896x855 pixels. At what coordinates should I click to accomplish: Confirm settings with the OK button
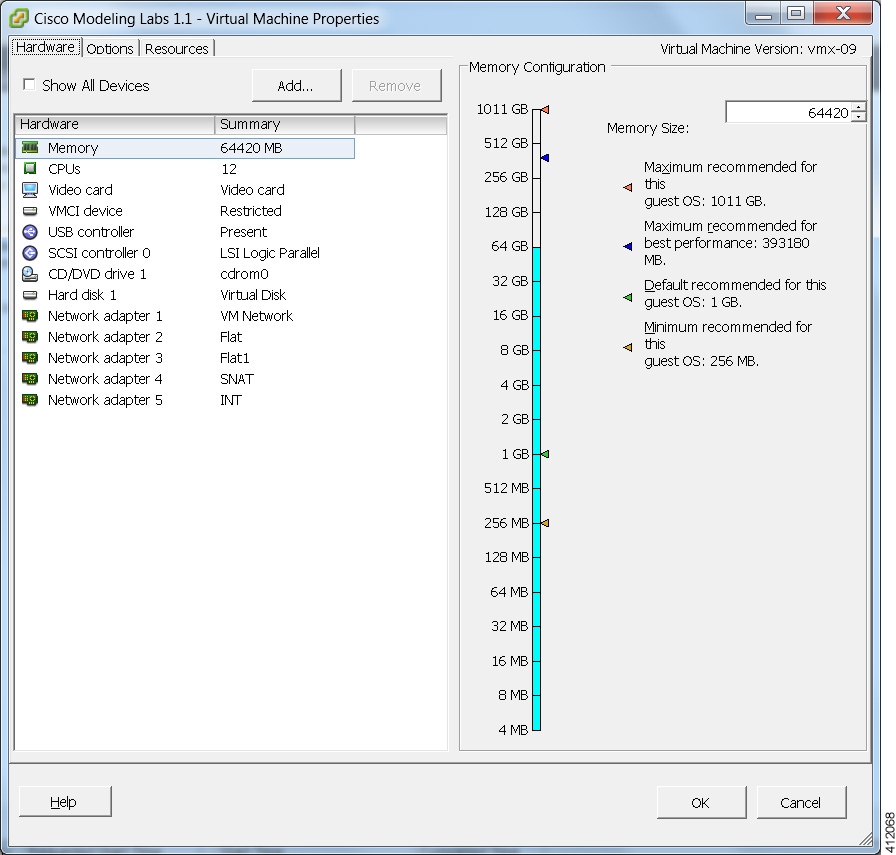701,802
